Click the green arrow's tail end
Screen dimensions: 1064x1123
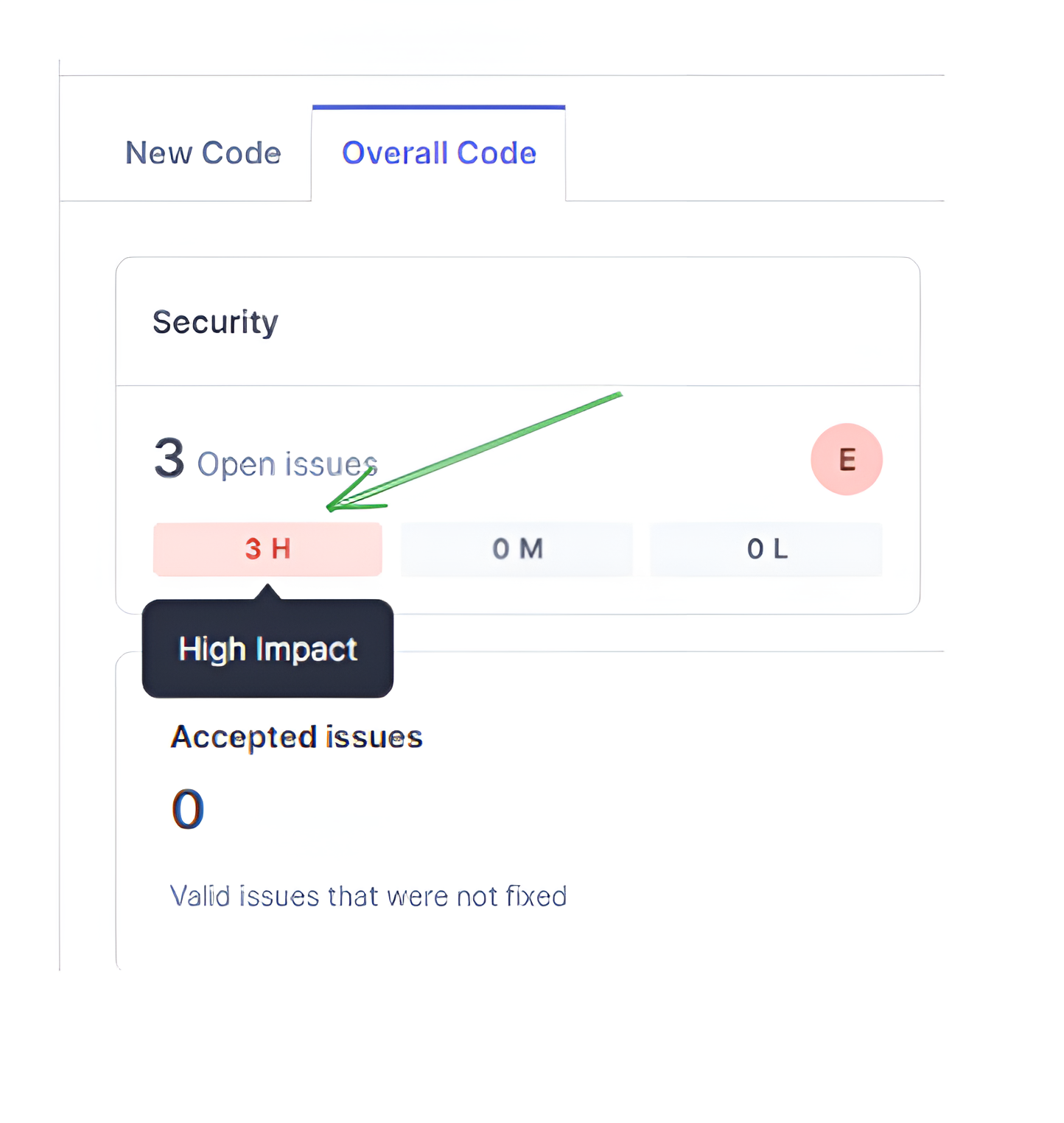pyautogui.click(x=619, y=395)
